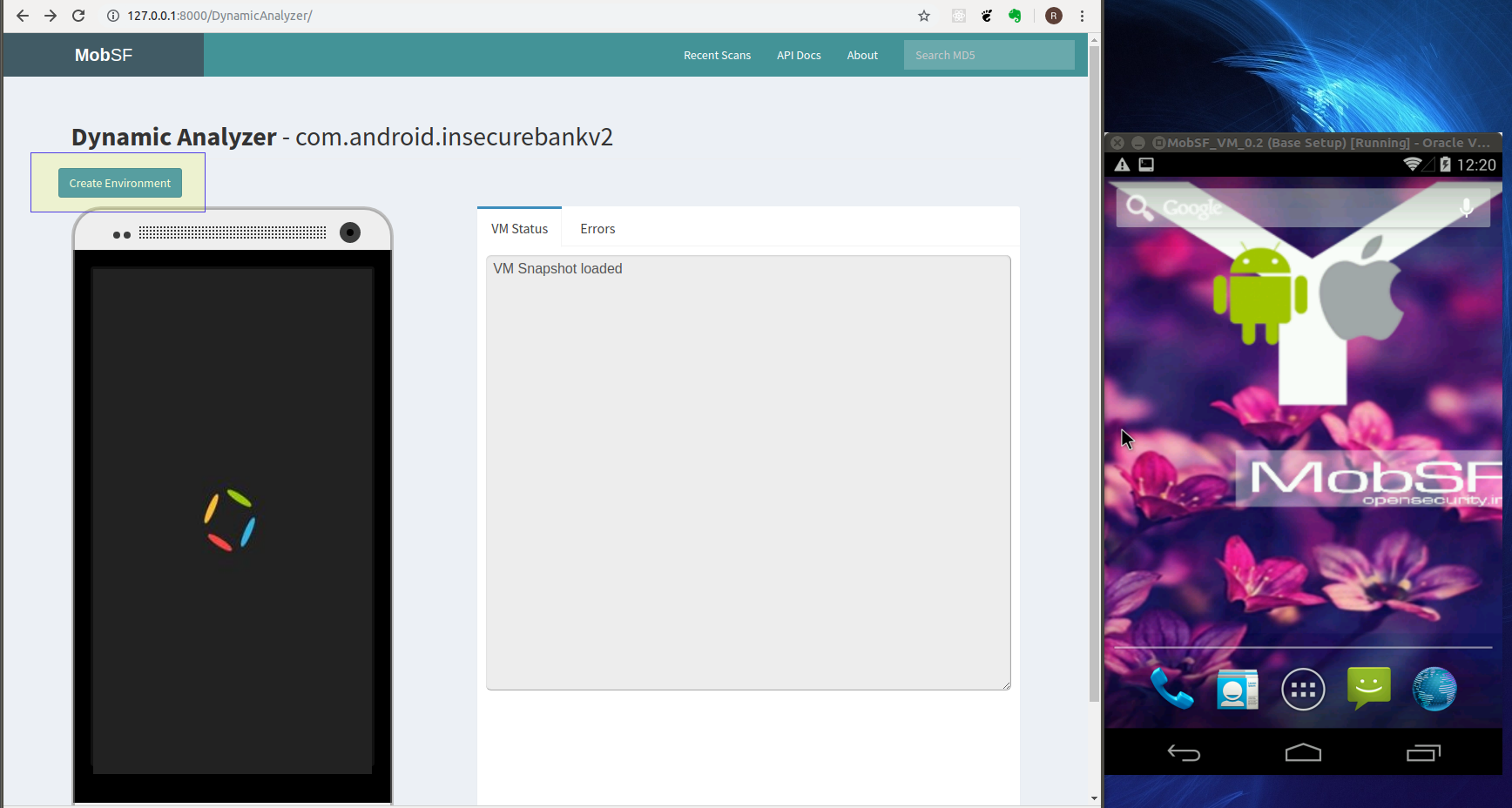
Task: Click the page vertical scrollbar
Action: pos(1095,374)
